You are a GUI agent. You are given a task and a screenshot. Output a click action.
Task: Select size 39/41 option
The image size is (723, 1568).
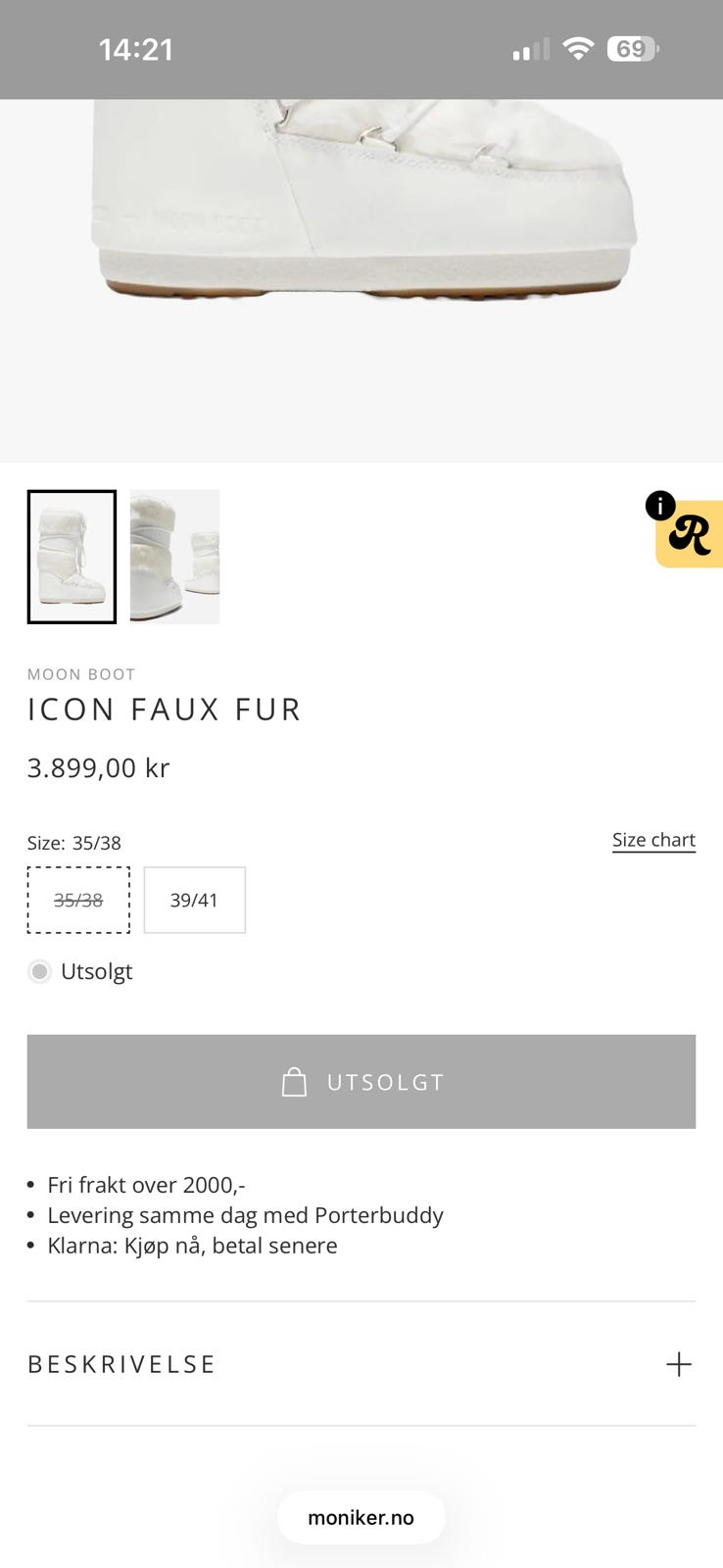pyautogui.click(x=194, y=900)
